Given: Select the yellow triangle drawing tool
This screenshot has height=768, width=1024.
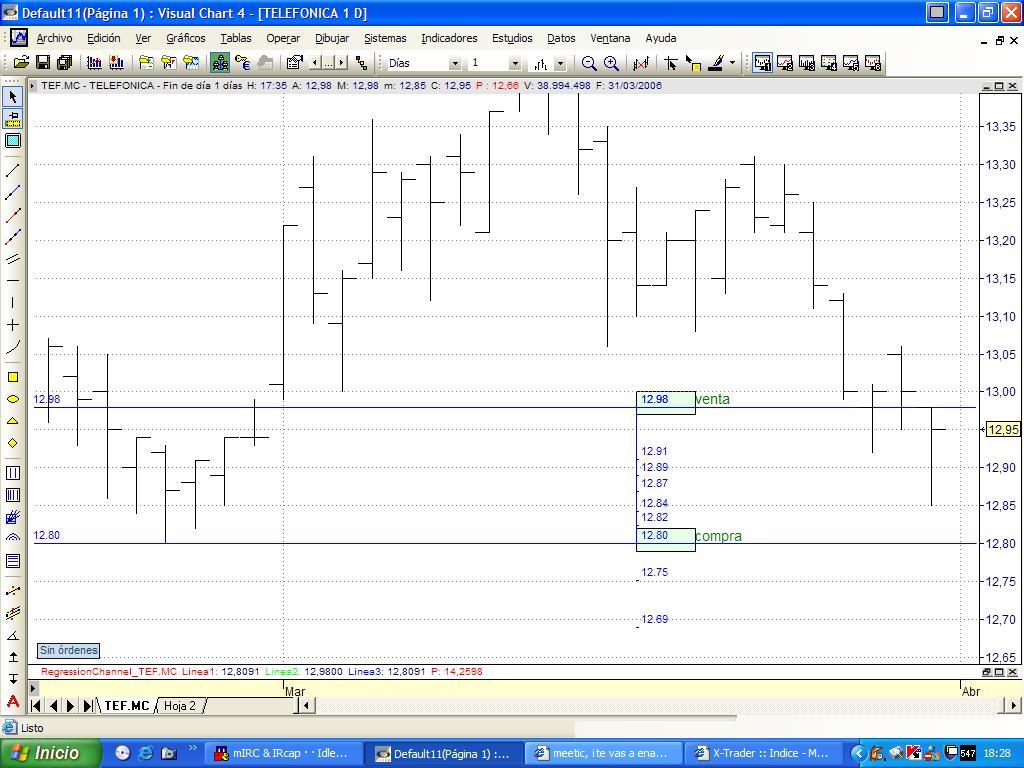Looking at the screenshot, I should [12, 421].
